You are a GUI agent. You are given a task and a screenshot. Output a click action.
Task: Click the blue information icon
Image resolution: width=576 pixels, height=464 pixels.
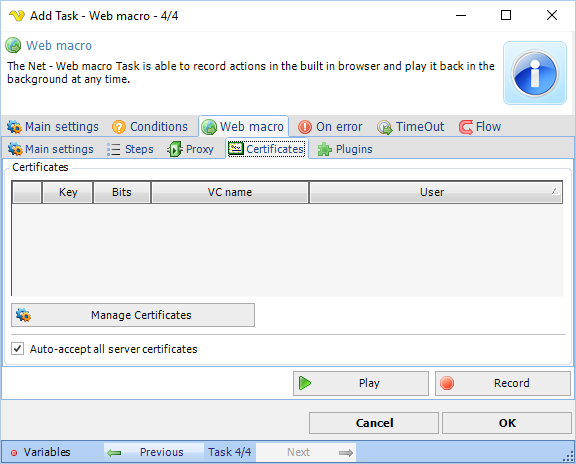tap(534, 73)
